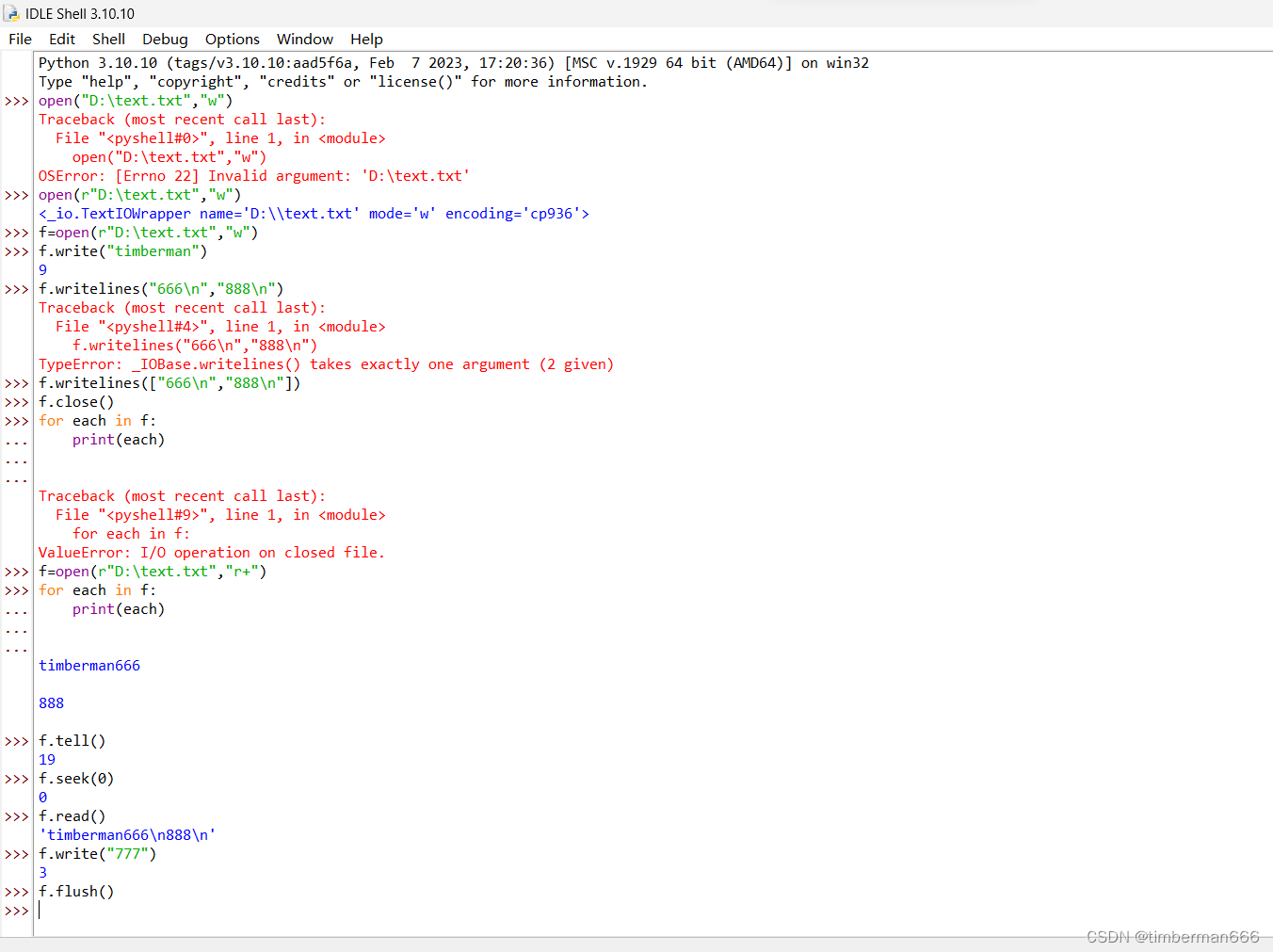
Task: Click the CSDN @timberman666 watermark
Action: (x=1173, y=937)
